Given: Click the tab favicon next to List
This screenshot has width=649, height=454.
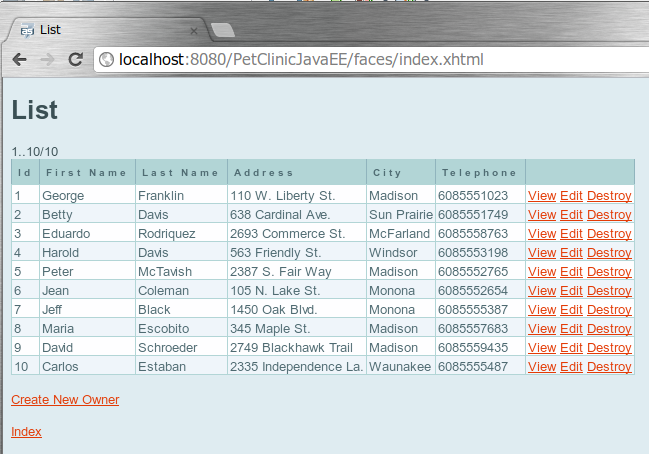Looking at the screenshot, I should [x=27, y=31].
